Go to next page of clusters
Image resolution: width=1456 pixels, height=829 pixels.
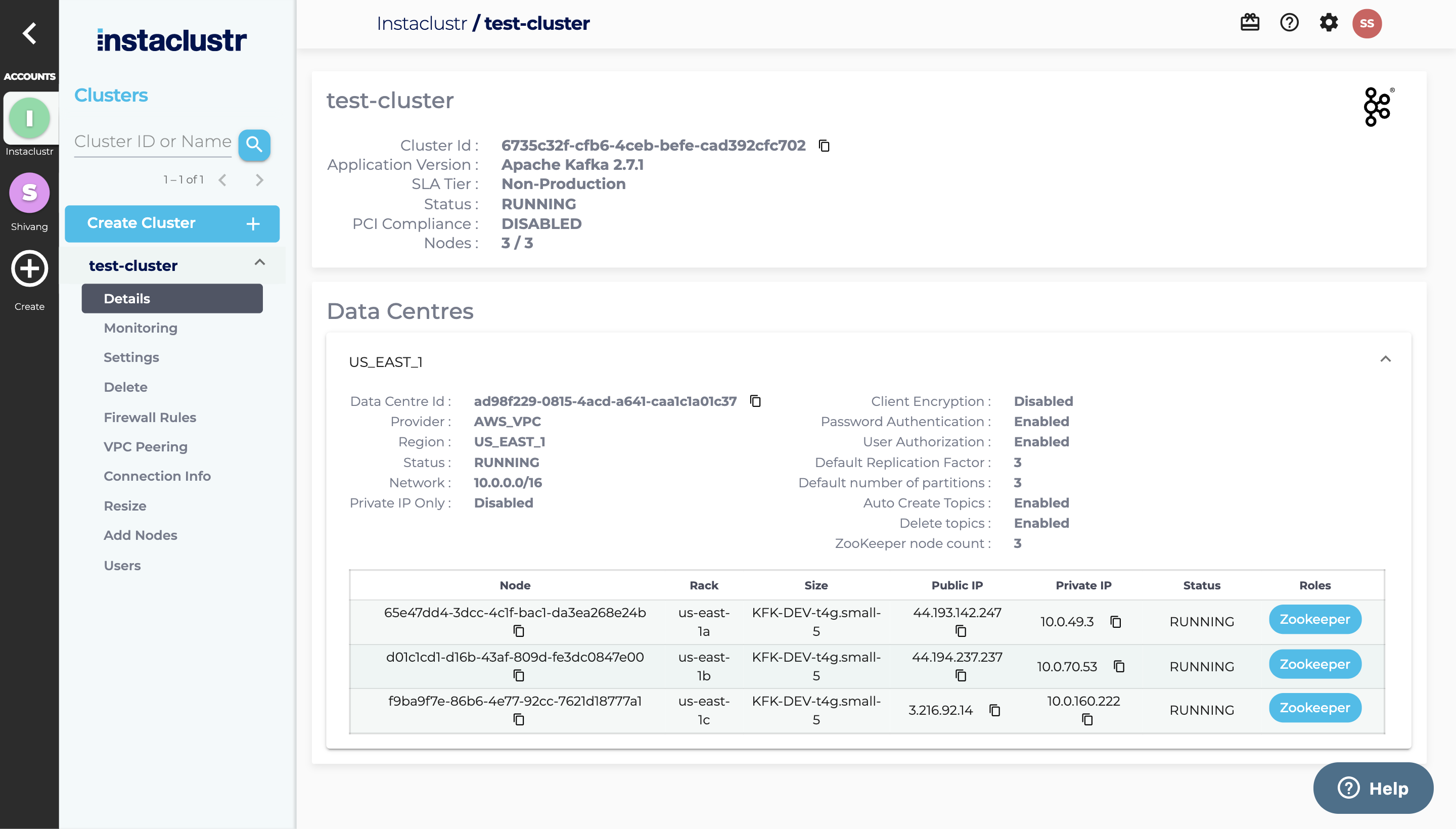260,180
